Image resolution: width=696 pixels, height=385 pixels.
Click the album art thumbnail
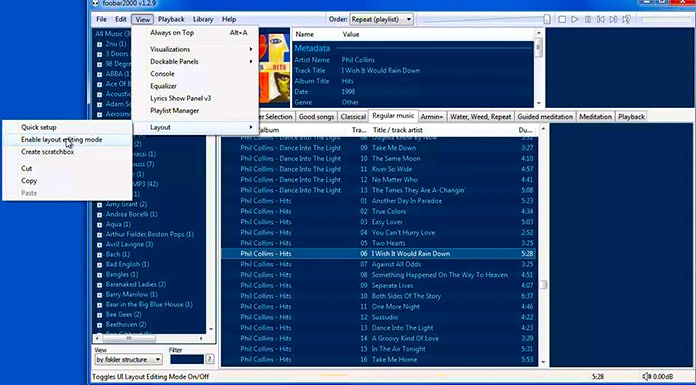point(274,67)
